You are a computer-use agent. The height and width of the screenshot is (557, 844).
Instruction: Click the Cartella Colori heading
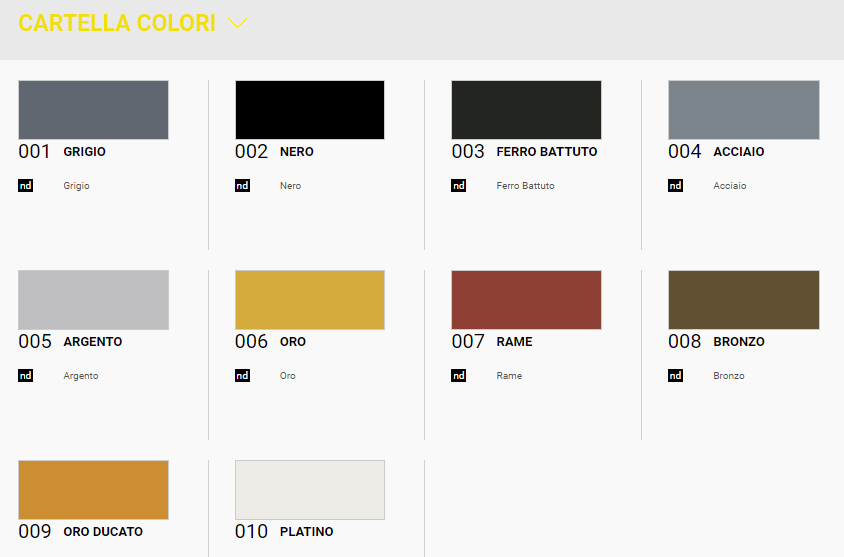coord(117,23)
